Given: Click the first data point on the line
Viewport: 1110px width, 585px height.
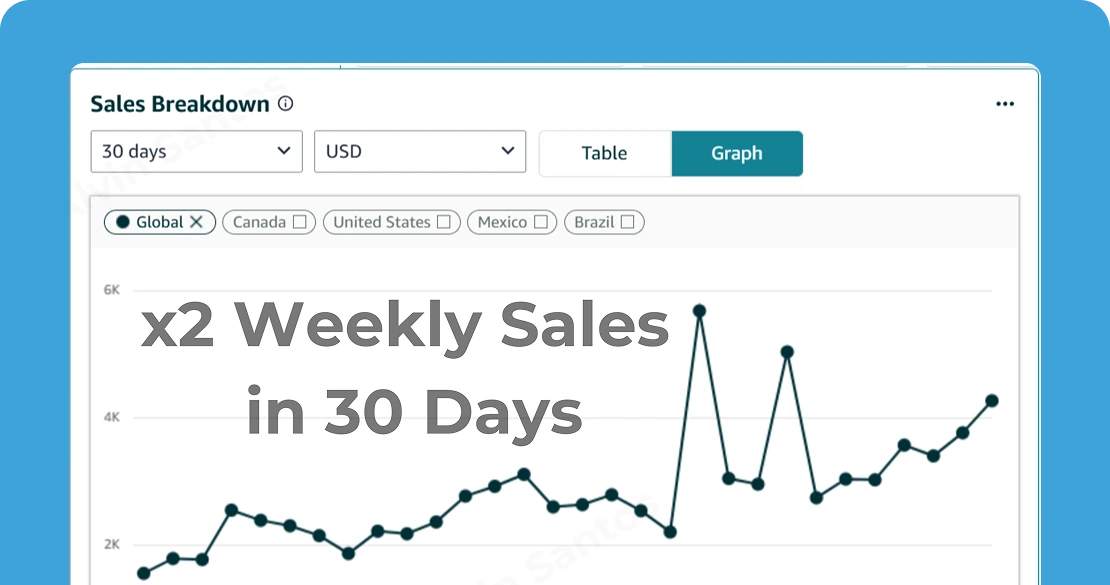Looking at the screenshot, I should [143, 573].
